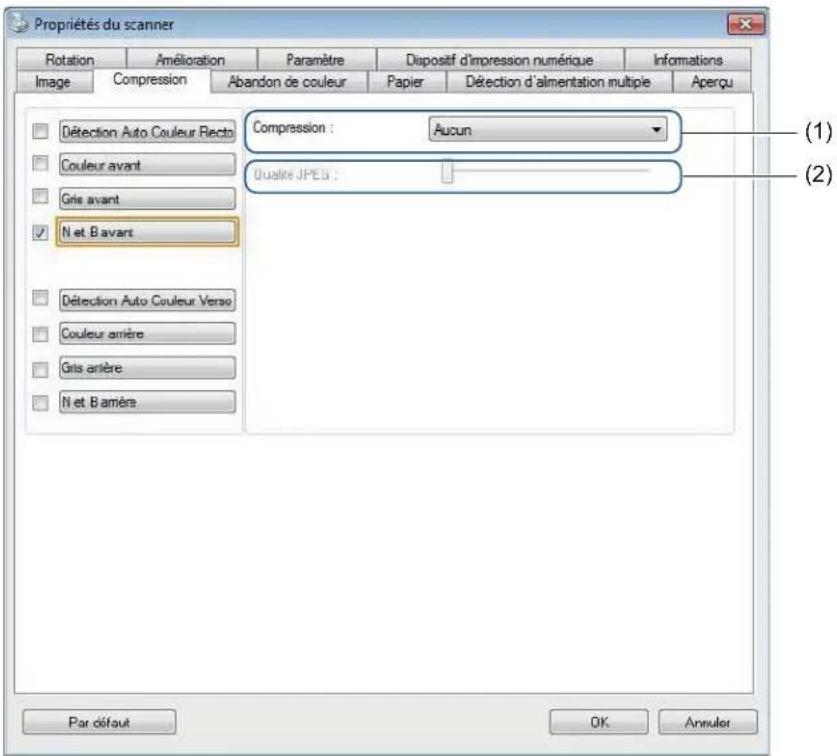The height and width of the screenshot is (756, 837).
Task: Select the Compression tab
Action: (151, 80)
